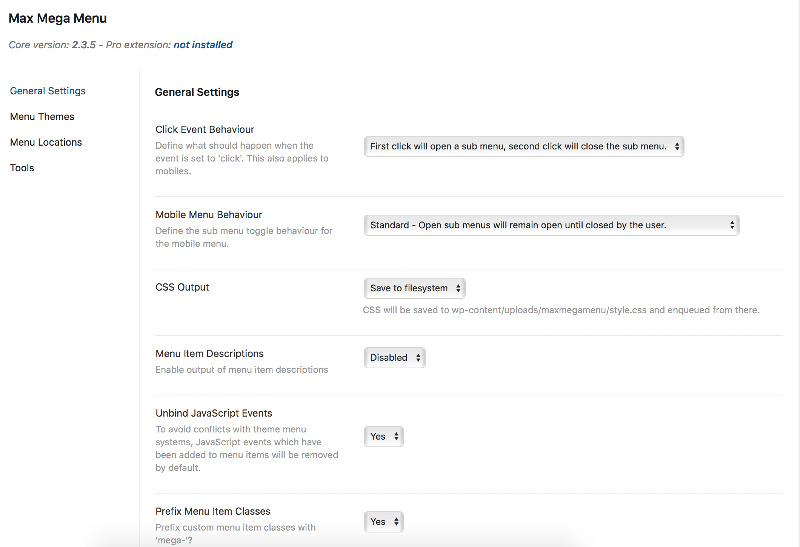Click the CSS Output label
The height and width of the screenshot is (547, 800).
point(182,287)
